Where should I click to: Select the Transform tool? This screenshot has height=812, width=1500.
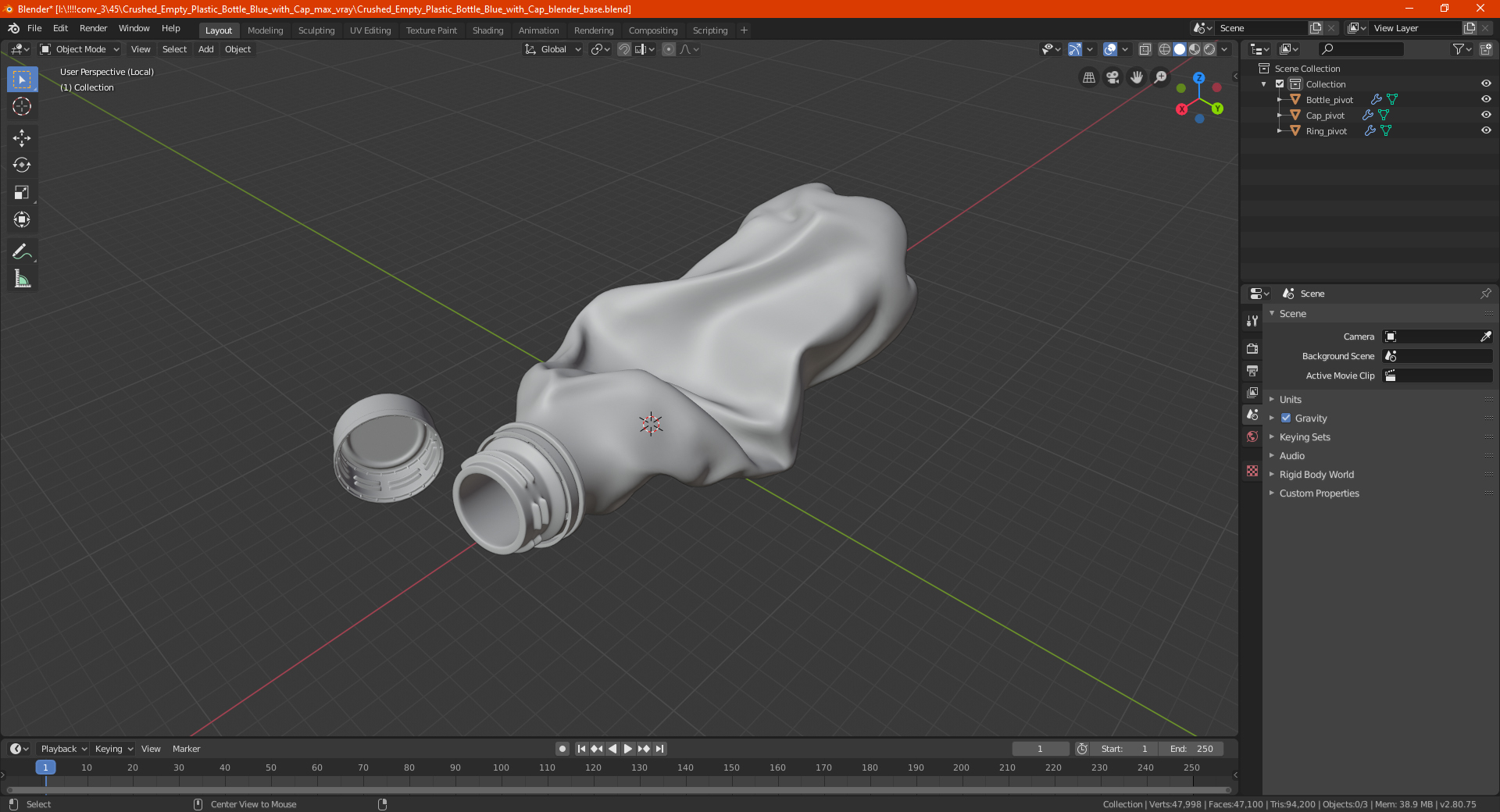22,220
